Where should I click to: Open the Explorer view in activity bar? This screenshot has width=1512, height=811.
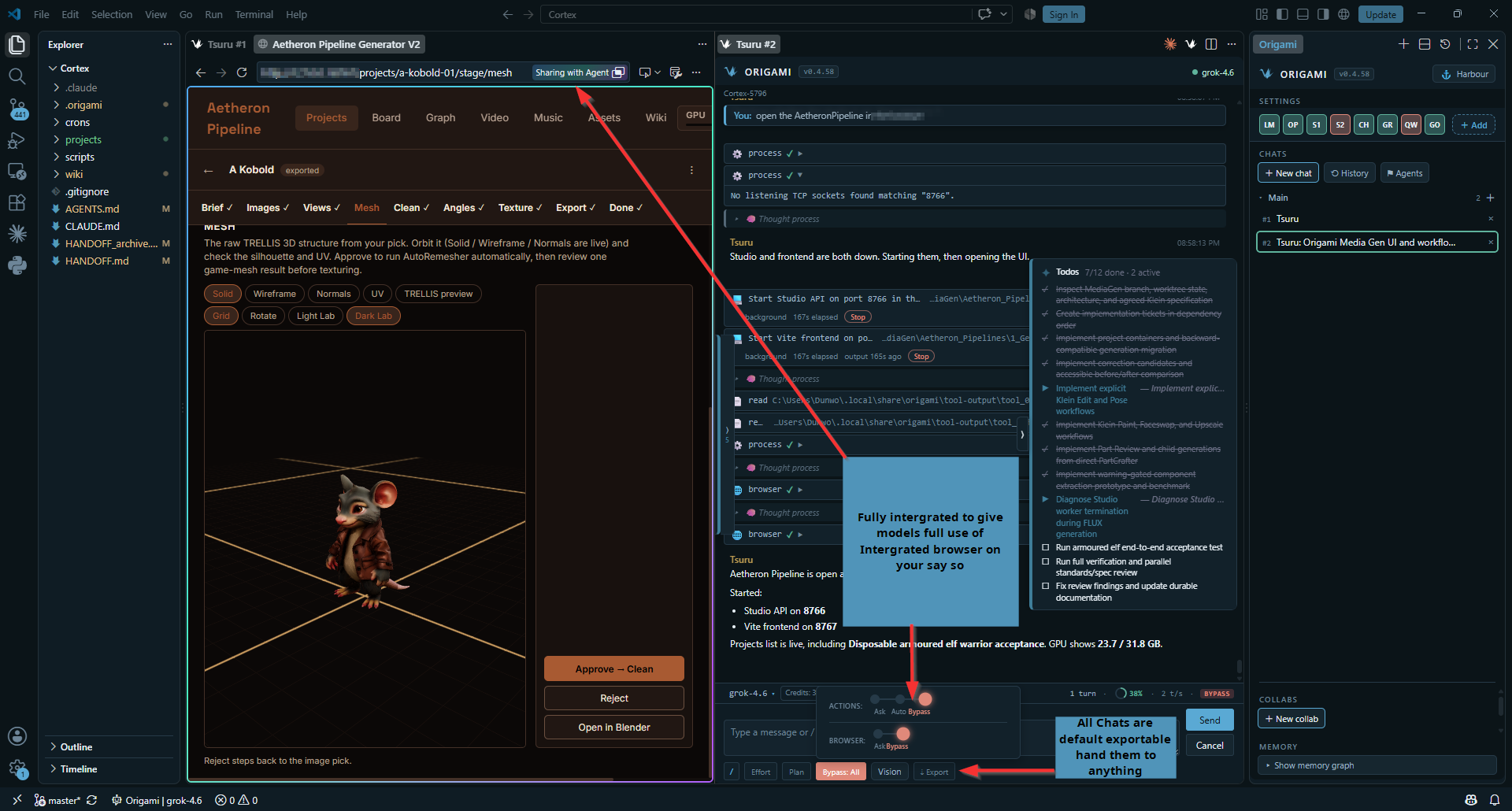(17, 45)
